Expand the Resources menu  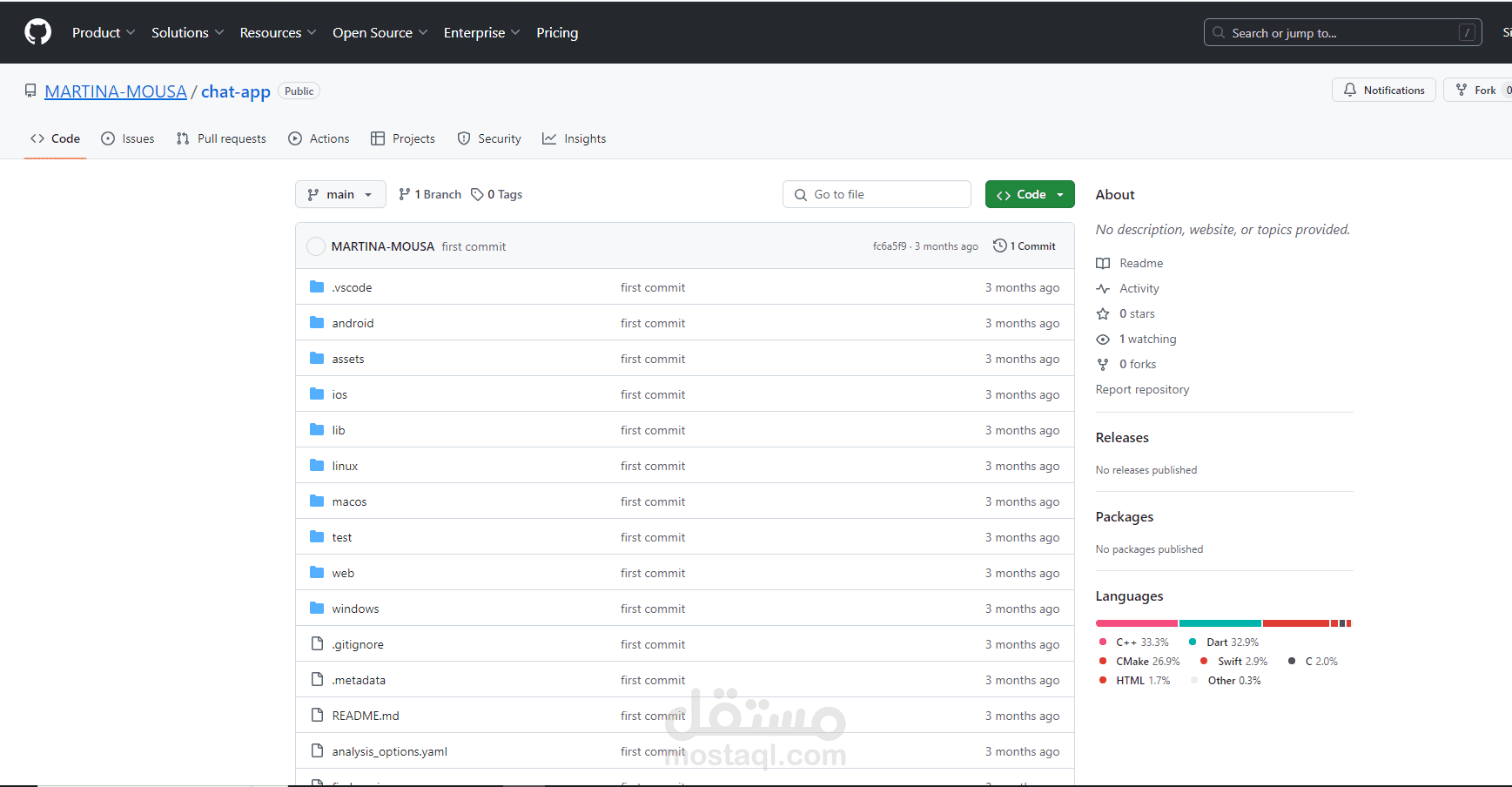pos(278,32)
